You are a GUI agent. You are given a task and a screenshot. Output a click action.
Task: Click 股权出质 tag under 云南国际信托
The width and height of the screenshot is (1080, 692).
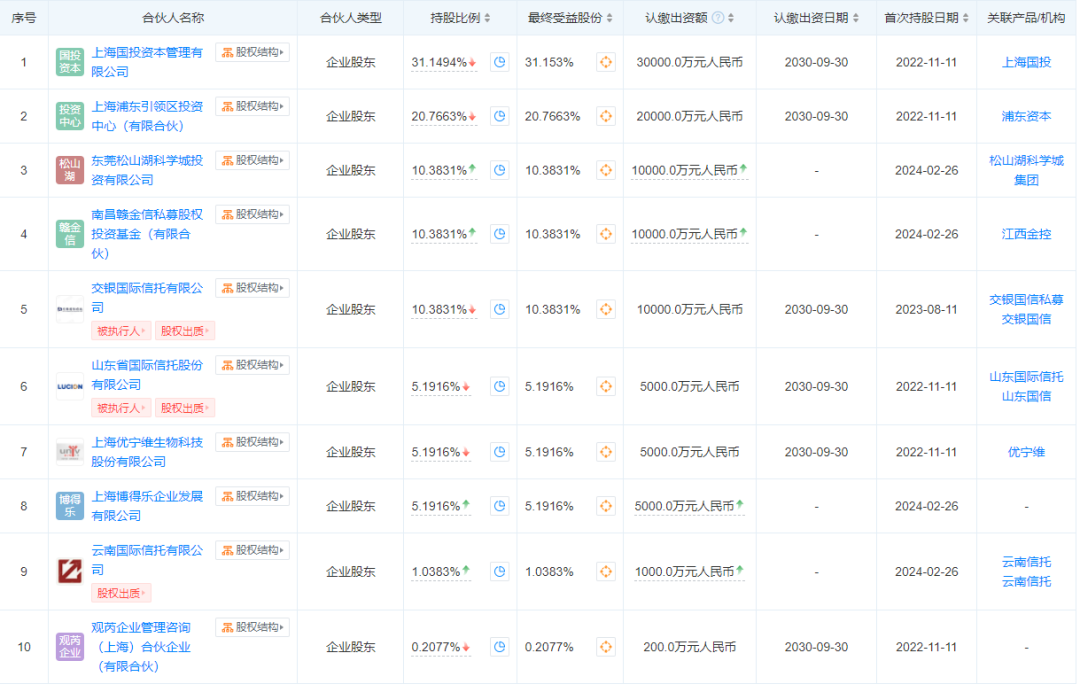click(x=121, y=594)
